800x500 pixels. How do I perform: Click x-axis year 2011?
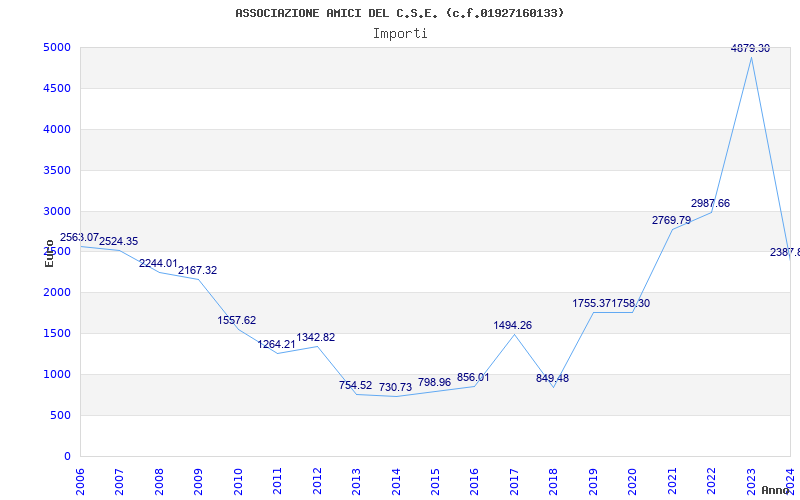coord(278,482)
